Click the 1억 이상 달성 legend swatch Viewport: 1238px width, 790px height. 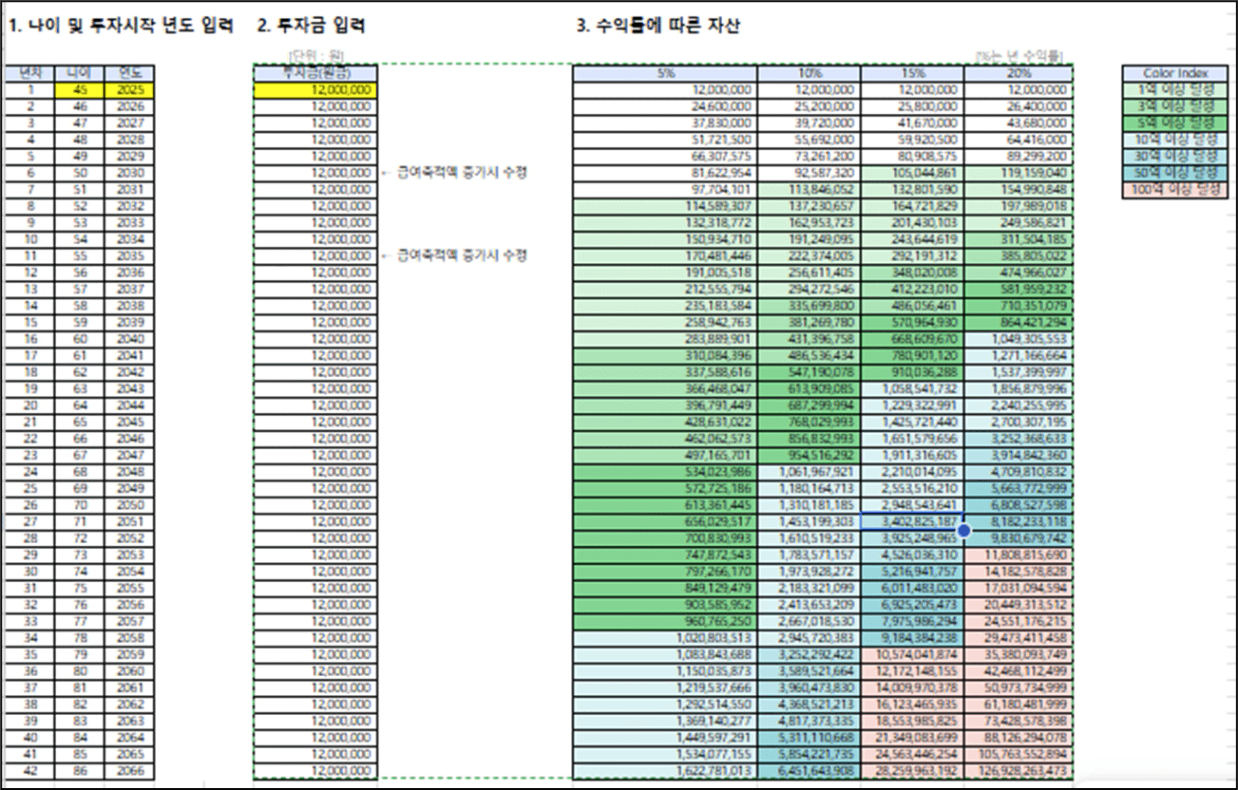click(1175, 90)
